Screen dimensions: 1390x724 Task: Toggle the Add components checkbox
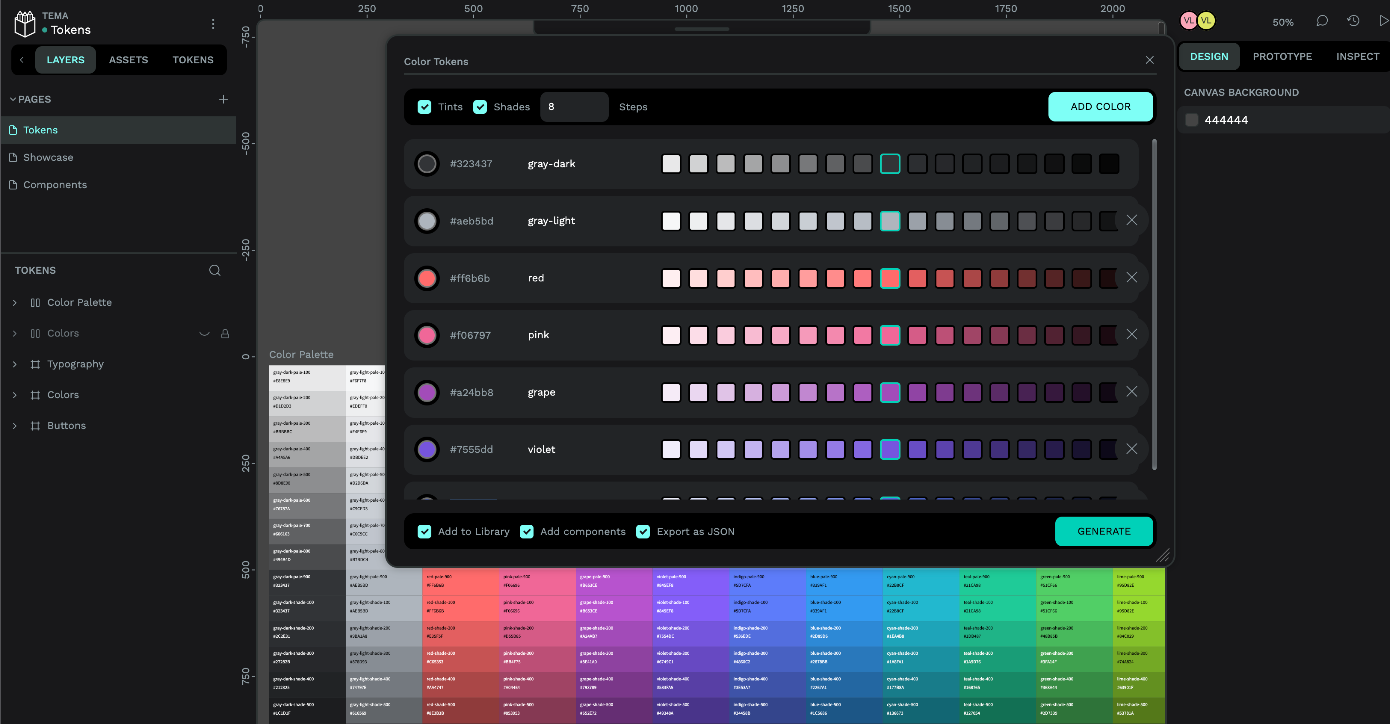click(x=527, y=532)
